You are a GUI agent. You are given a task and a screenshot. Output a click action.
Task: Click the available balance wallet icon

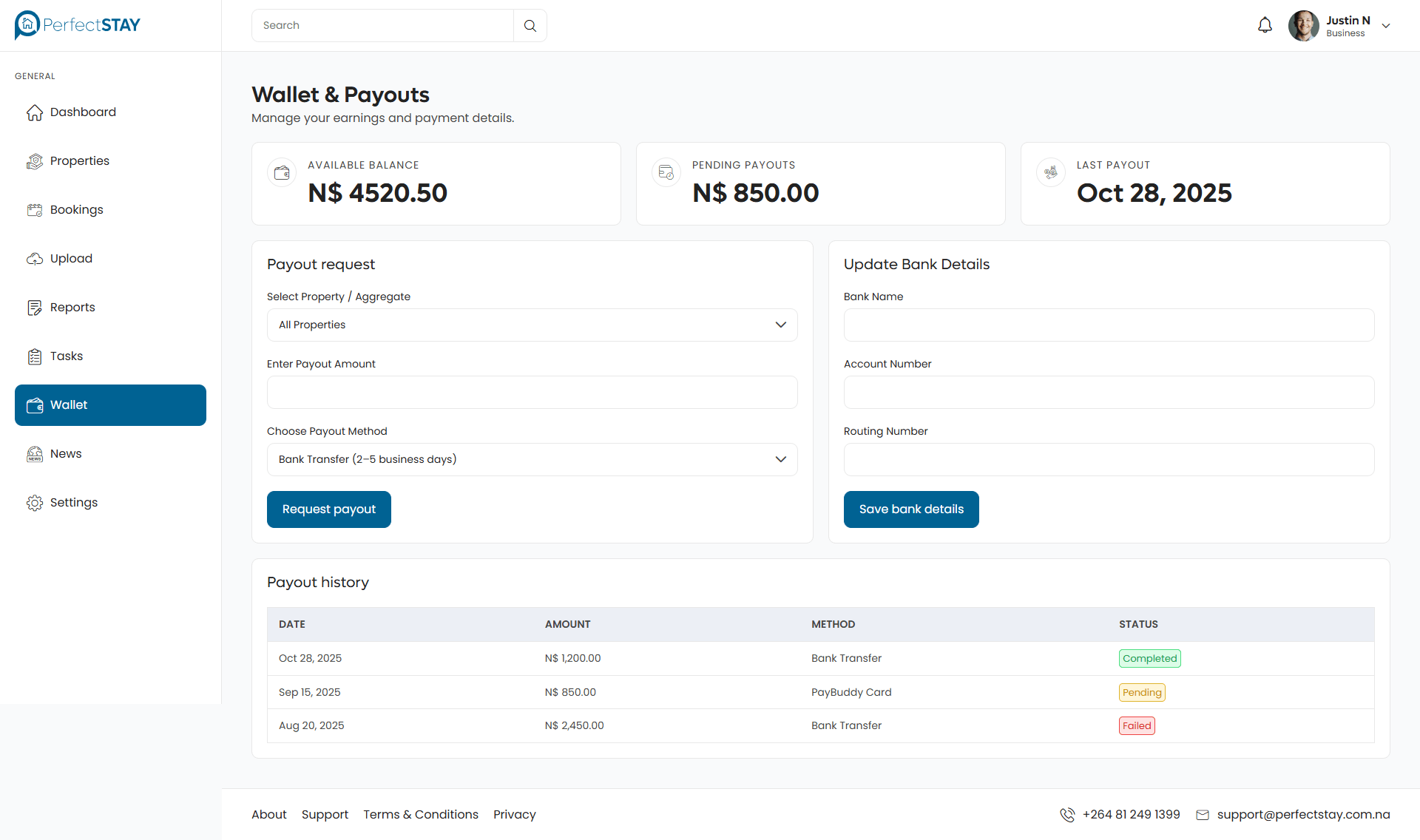[282, 172]
